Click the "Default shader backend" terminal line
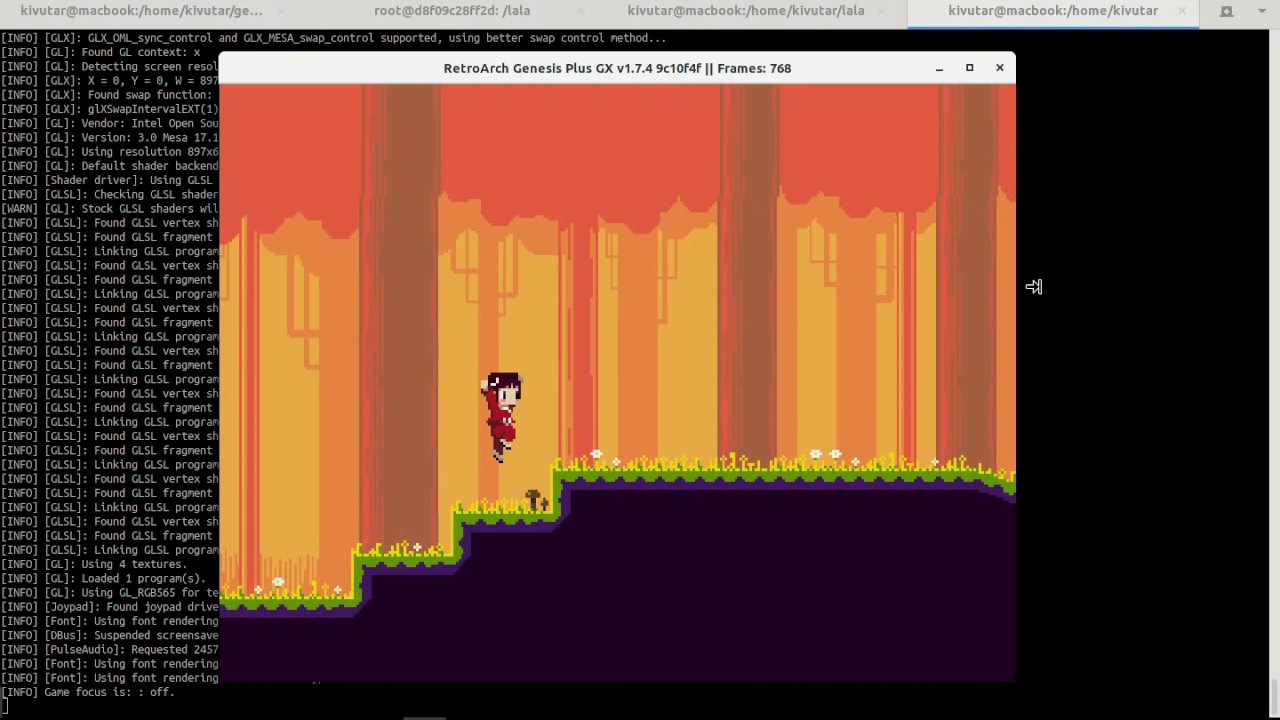Viewport: 1280px width, 720px height. pos(109,166)
